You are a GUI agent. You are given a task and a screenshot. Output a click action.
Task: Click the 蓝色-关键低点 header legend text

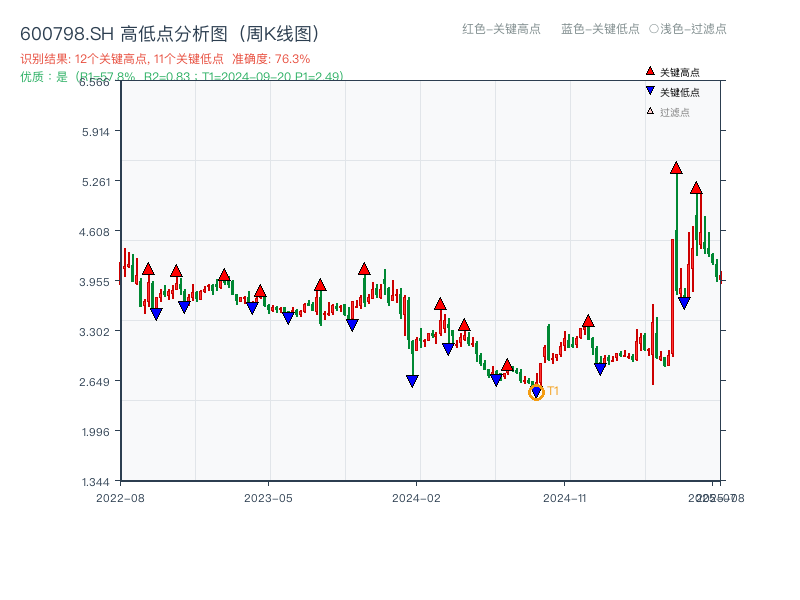600,29
